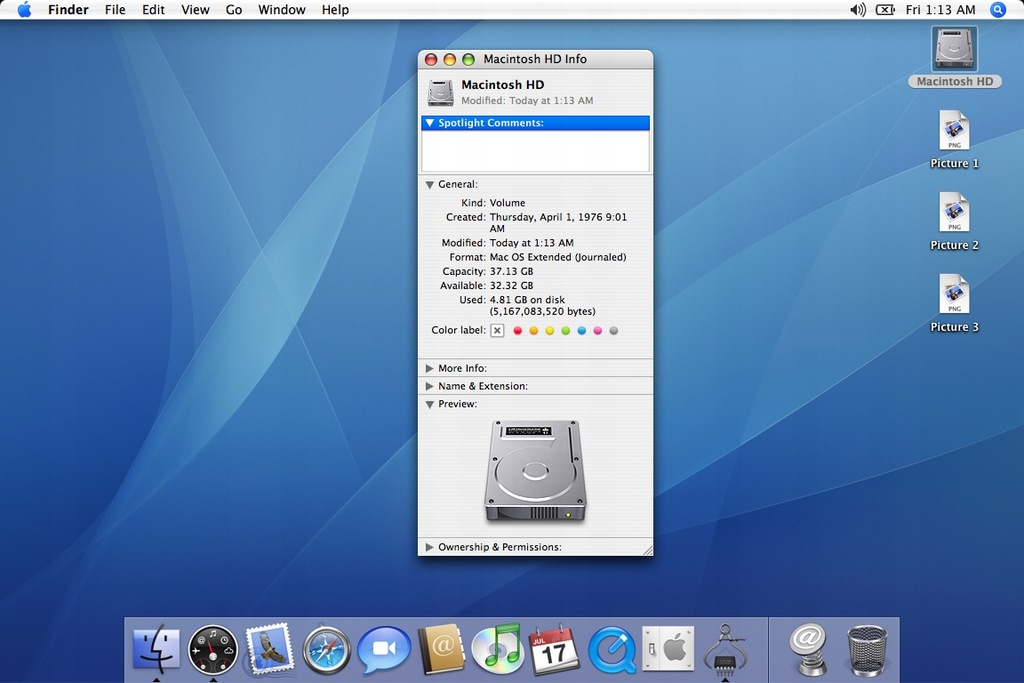Screen dimensions: 1024x683
Task: Launch iTunes from the Dock
Action: click(x=498, y=648)
